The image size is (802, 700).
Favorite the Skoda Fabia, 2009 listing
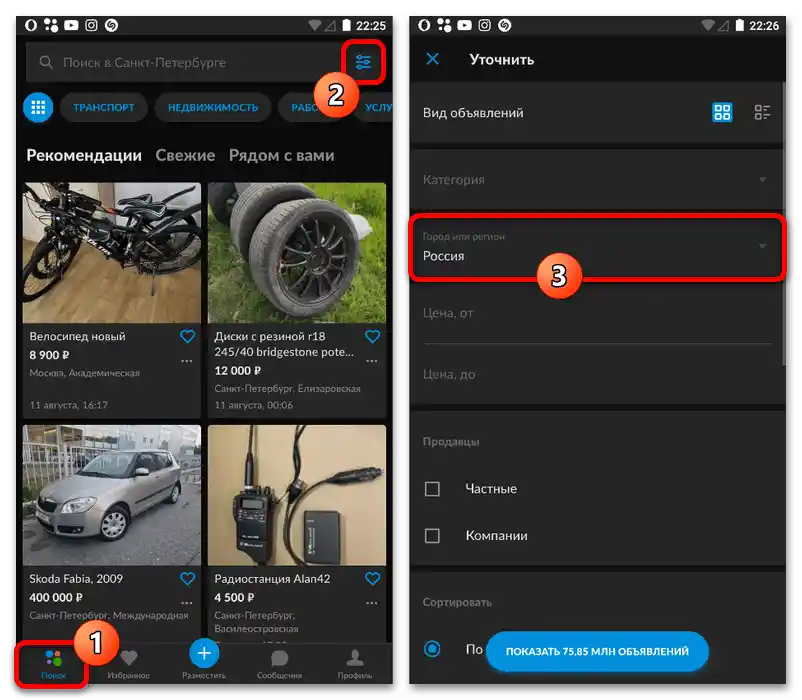pos(187,579)
